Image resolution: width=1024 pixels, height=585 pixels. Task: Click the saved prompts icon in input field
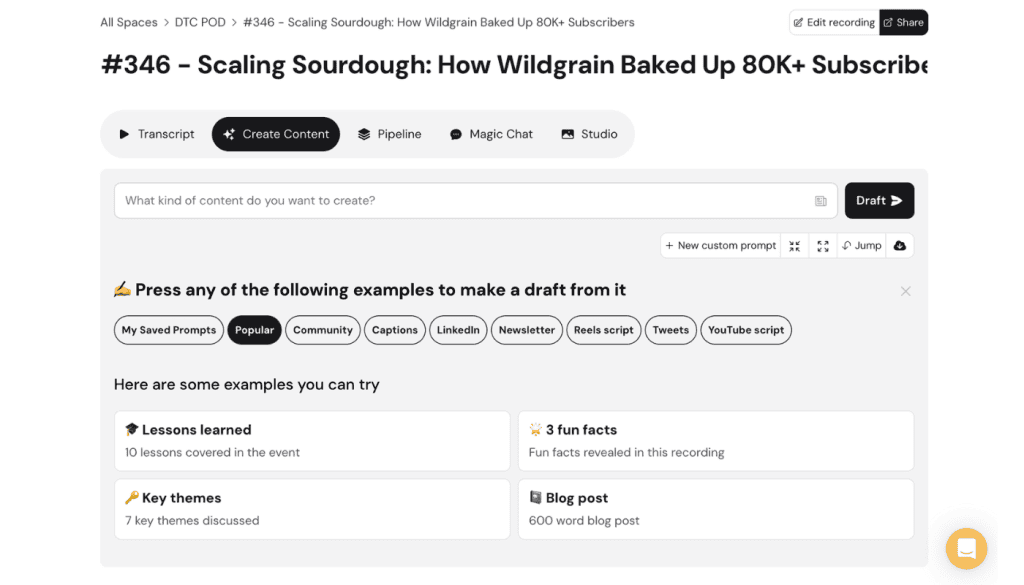tap(821, 201)
